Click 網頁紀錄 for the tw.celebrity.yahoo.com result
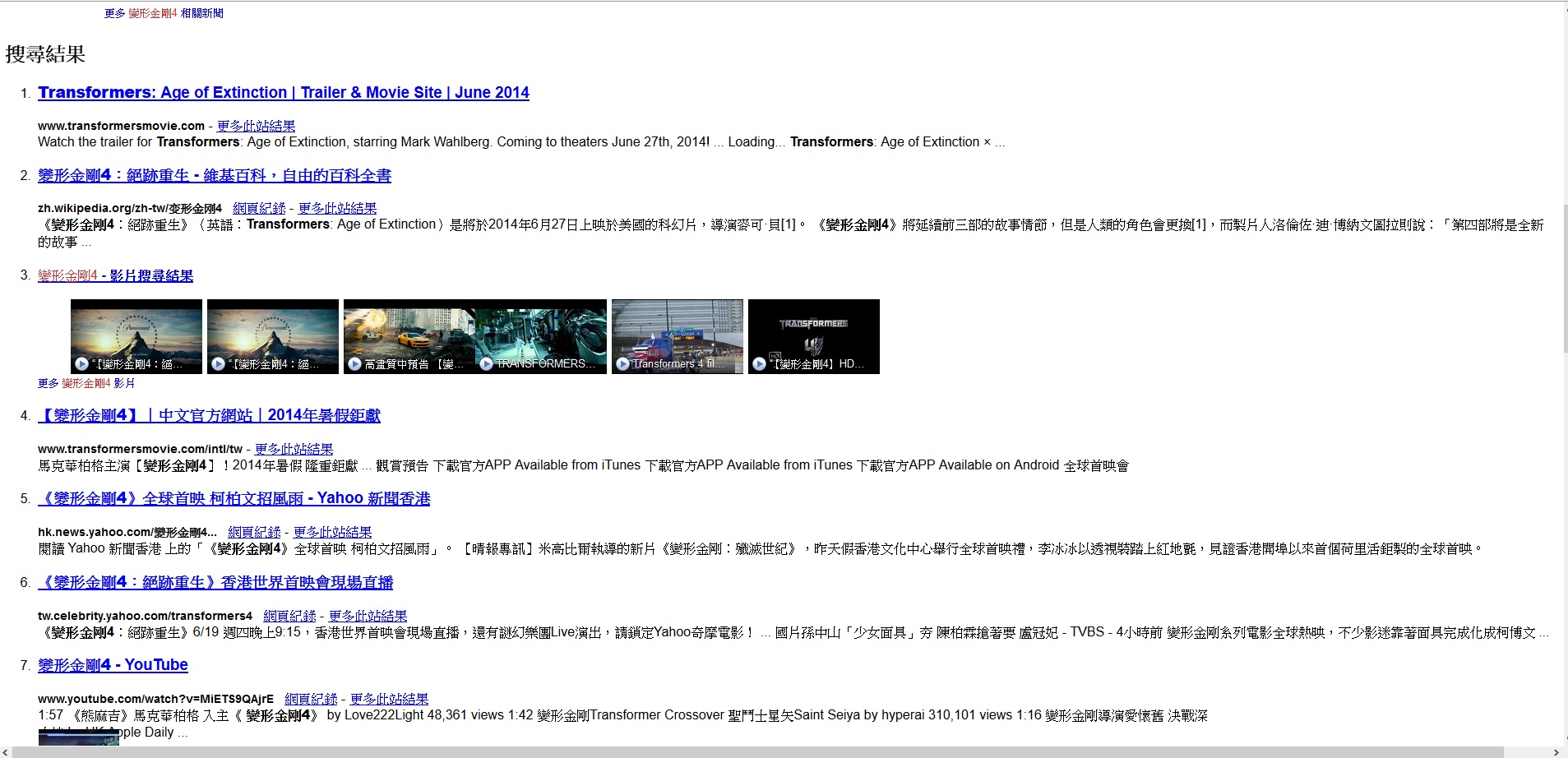 (289, 616)
